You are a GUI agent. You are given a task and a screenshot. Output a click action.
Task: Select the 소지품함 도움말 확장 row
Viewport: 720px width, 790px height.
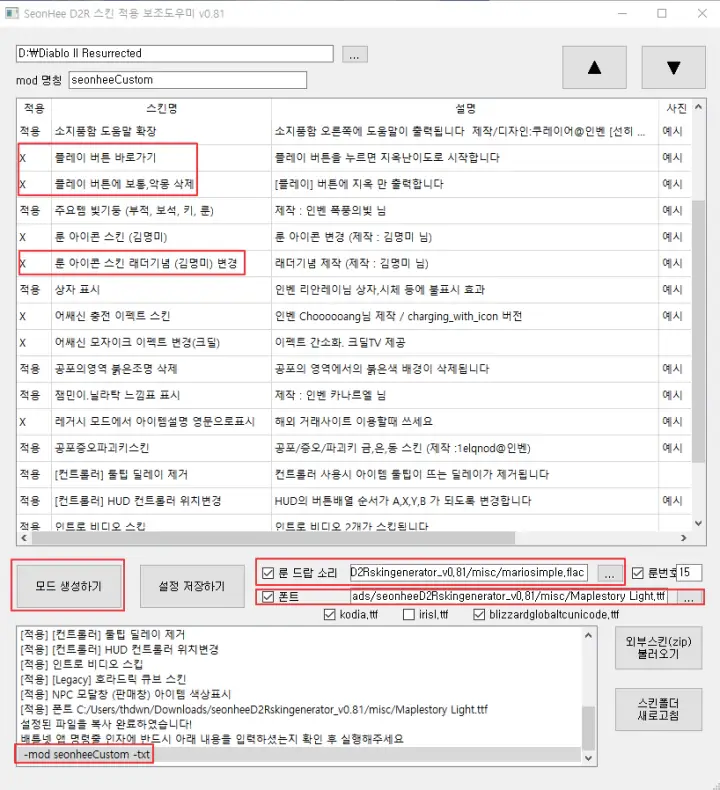(354, 131)
